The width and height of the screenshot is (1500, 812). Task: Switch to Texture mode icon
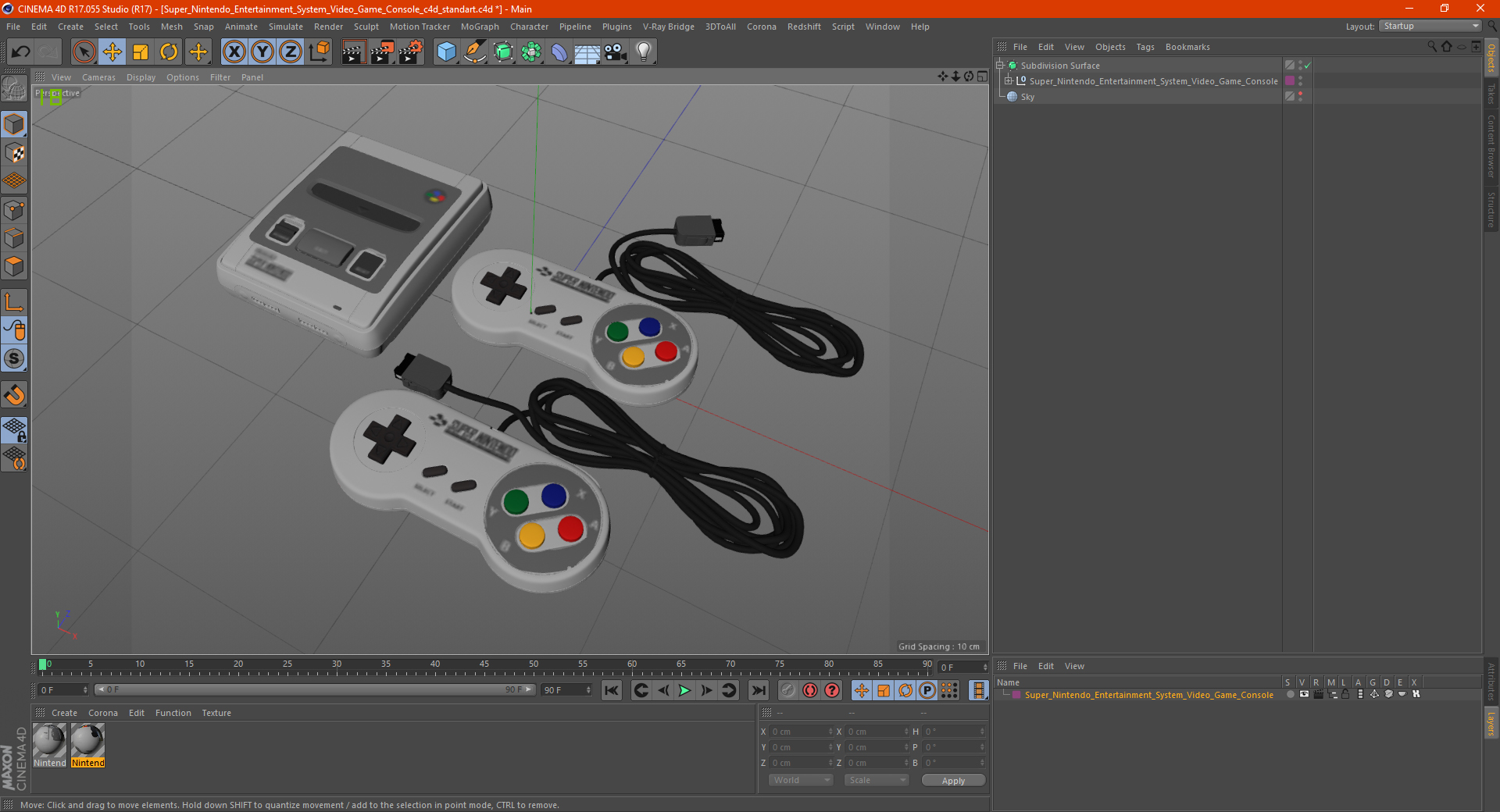click(15, 153)
